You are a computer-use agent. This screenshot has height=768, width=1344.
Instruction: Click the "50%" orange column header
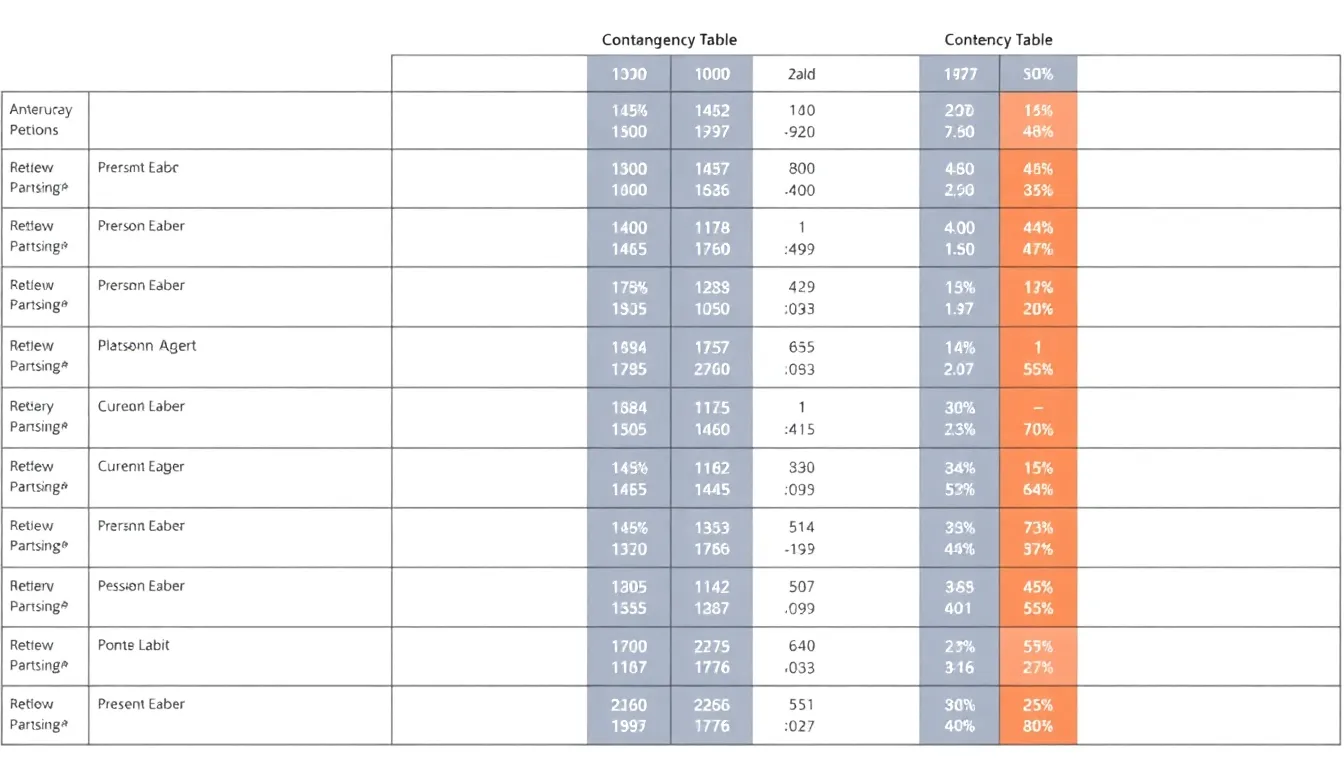click(1038, 74)
